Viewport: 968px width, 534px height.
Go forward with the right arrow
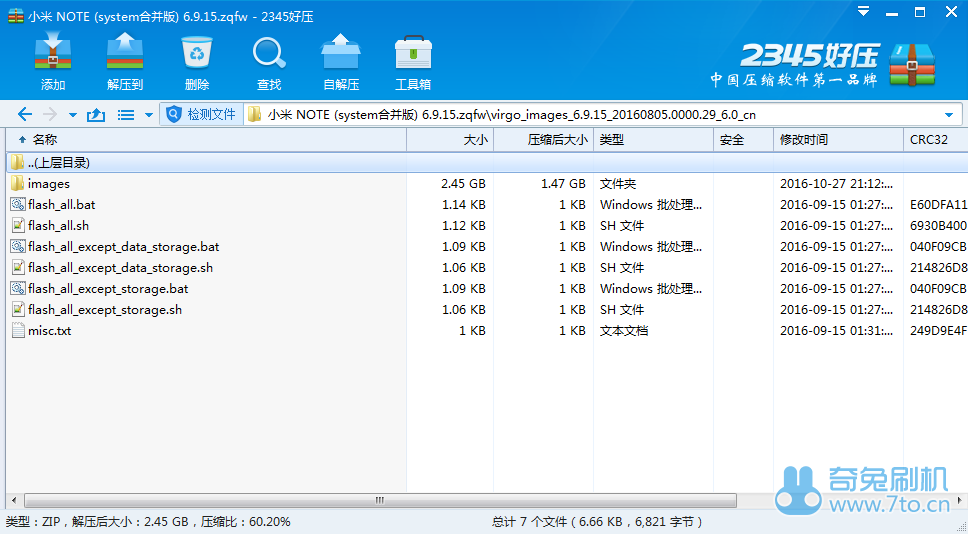(x=50, y=114)
